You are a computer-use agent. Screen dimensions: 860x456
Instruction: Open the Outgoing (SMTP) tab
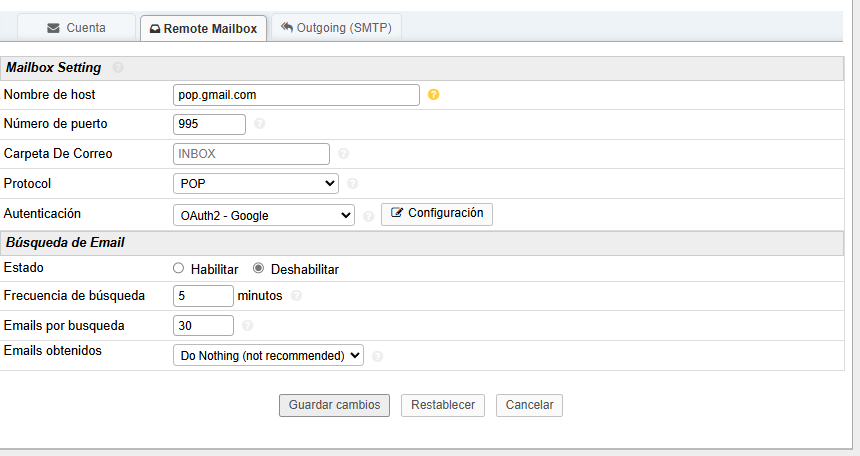tap(339, 28)
